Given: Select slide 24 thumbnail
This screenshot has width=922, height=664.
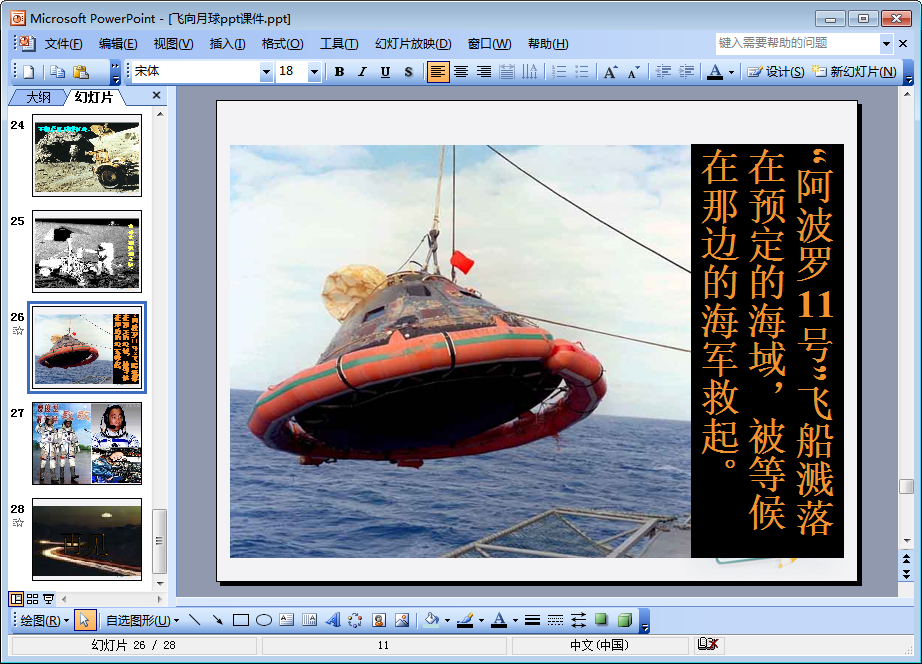Looking at the screenshot, I should click(x=87, y=155).
